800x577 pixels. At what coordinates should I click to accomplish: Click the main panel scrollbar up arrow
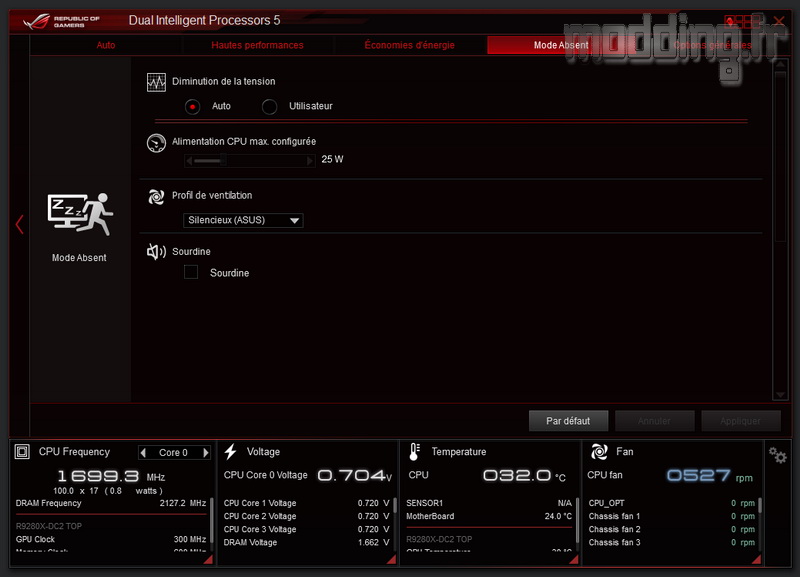tap(780, 65)
